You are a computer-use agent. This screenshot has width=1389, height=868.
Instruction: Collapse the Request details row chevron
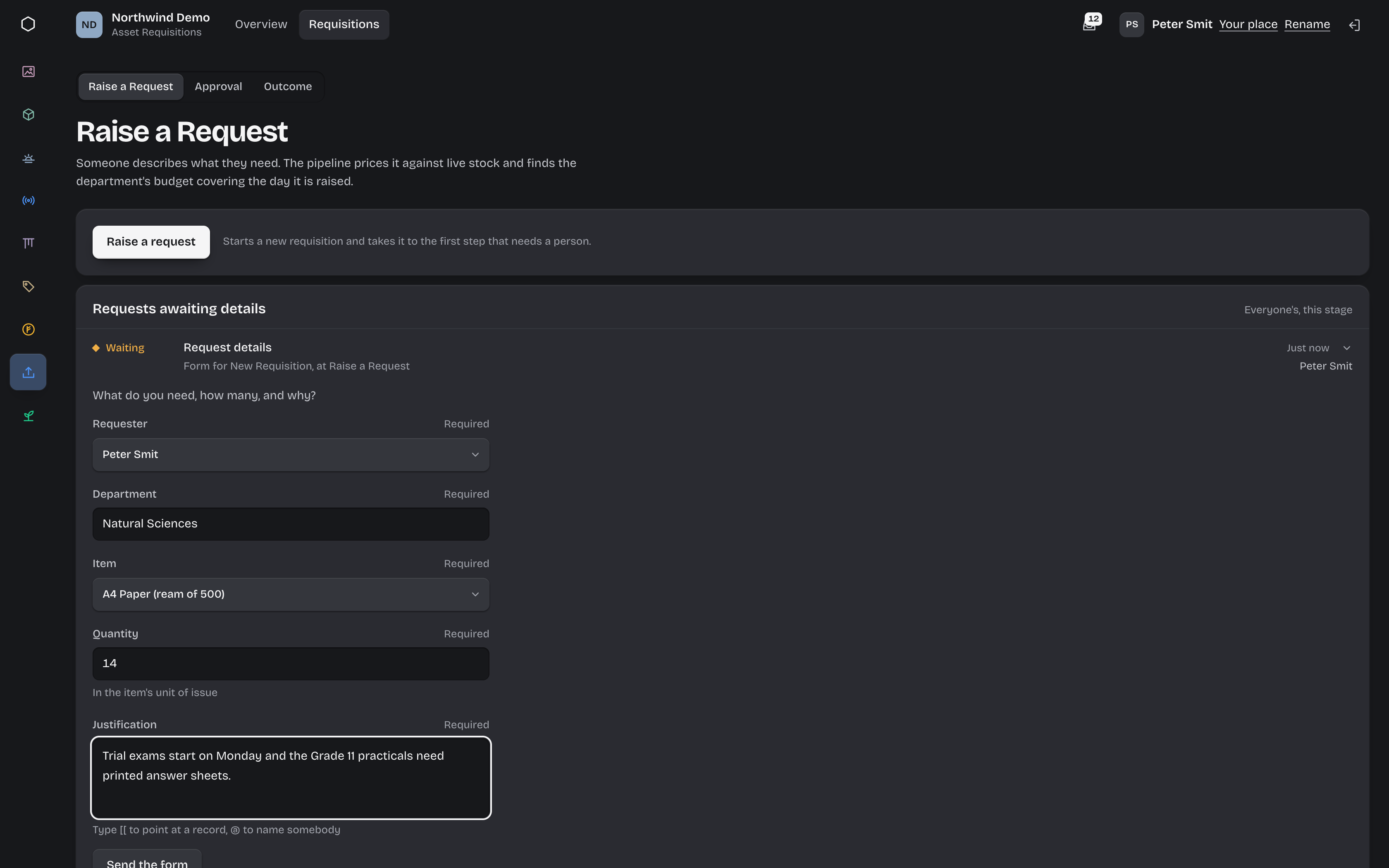click(x=1346, y=348)
